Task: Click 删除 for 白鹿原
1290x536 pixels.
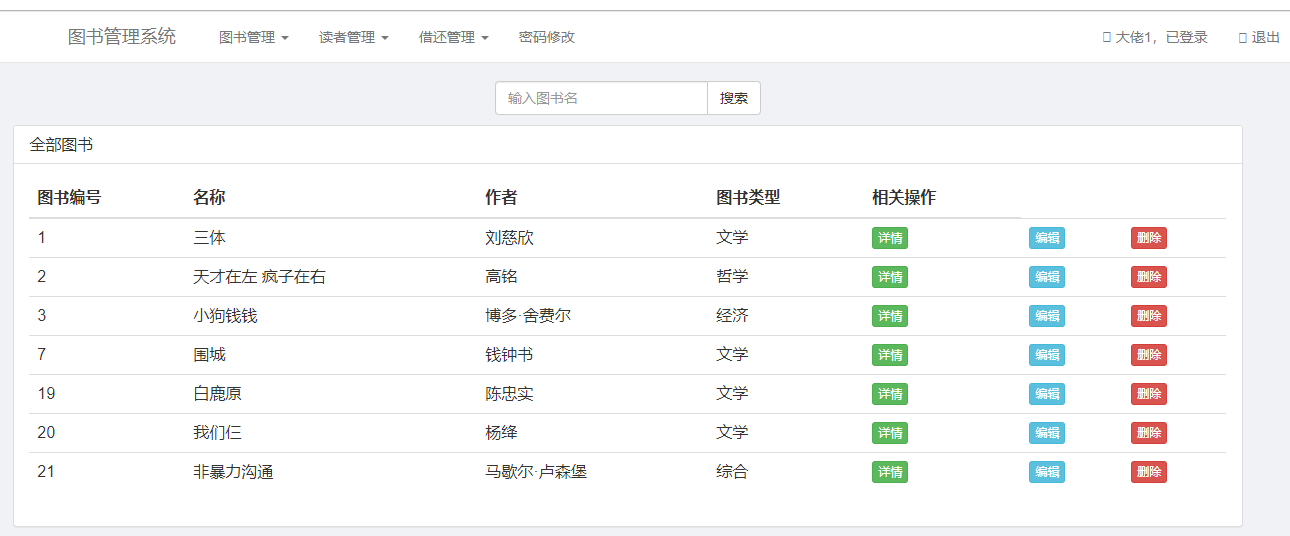Action: pyautogui.click(x=1148, y=394)
